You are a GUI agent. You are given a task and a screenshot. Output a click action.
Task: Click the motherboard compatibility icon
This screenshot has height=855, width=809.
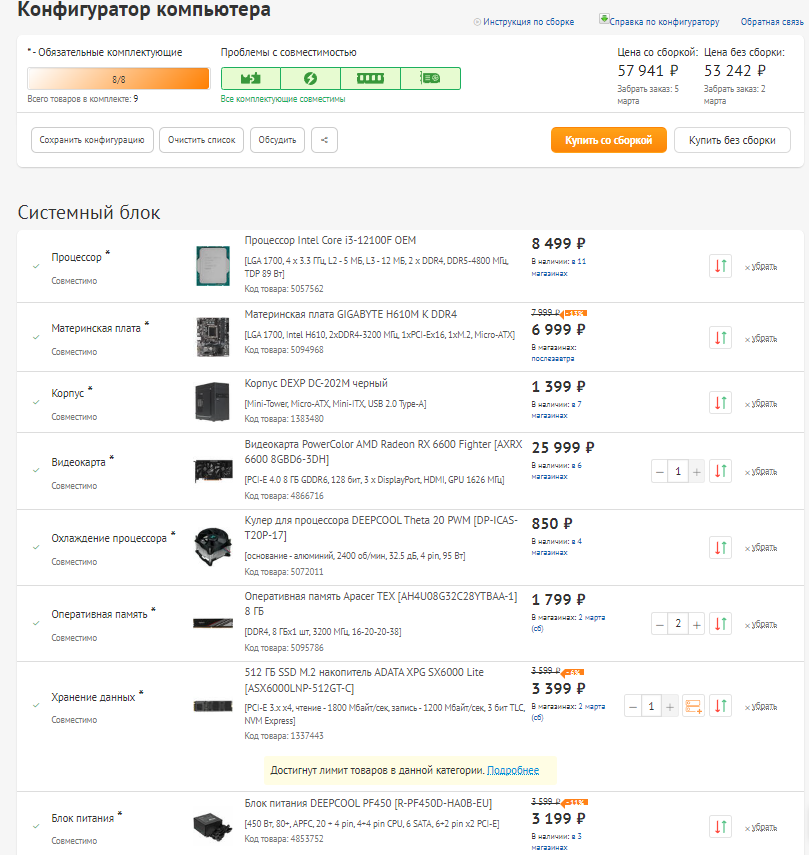[x=251, y=79]
